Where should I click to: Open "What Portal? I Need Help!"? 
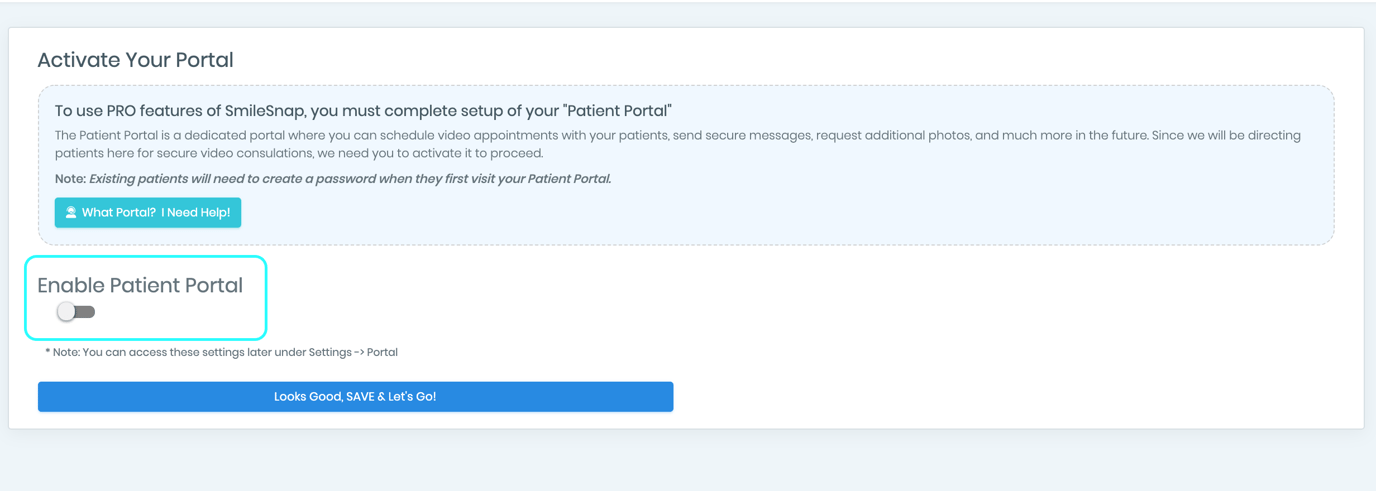pos(148,212)
